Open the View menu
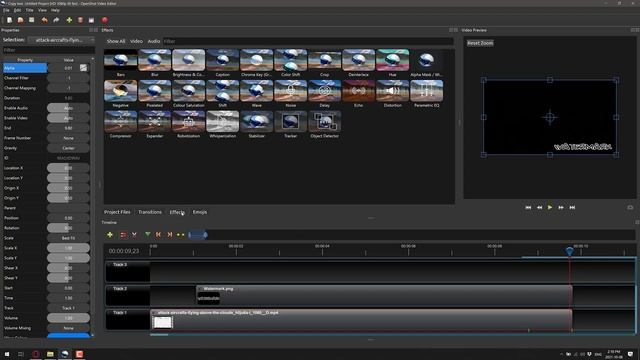The height and width of the screenshot is (360, 640). click(x=42, y=10)
